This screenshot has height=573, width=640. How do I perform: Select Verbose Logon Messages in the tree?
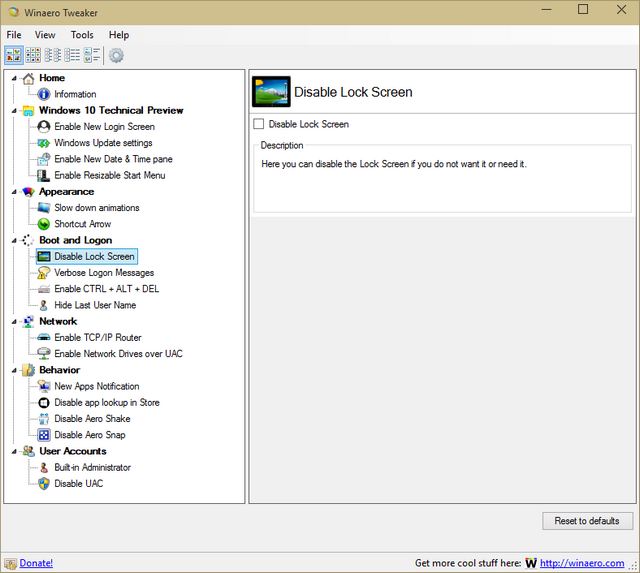pyautogui.click(x=104, y=273)
